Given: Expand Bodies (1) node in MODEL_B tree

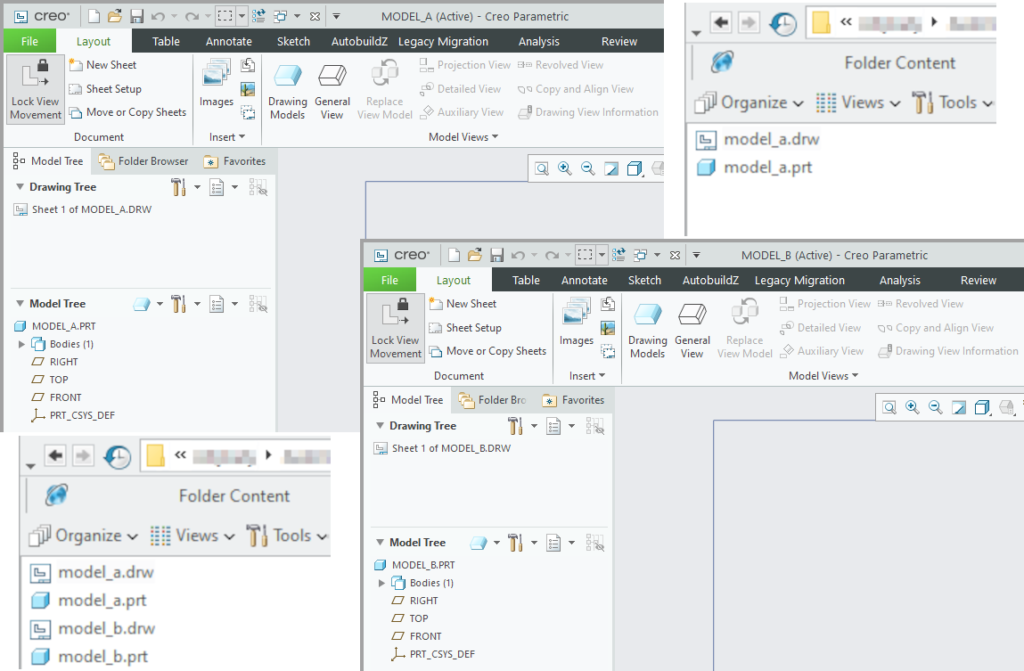Looking at the screenshot, I should (x=382, y=583).
